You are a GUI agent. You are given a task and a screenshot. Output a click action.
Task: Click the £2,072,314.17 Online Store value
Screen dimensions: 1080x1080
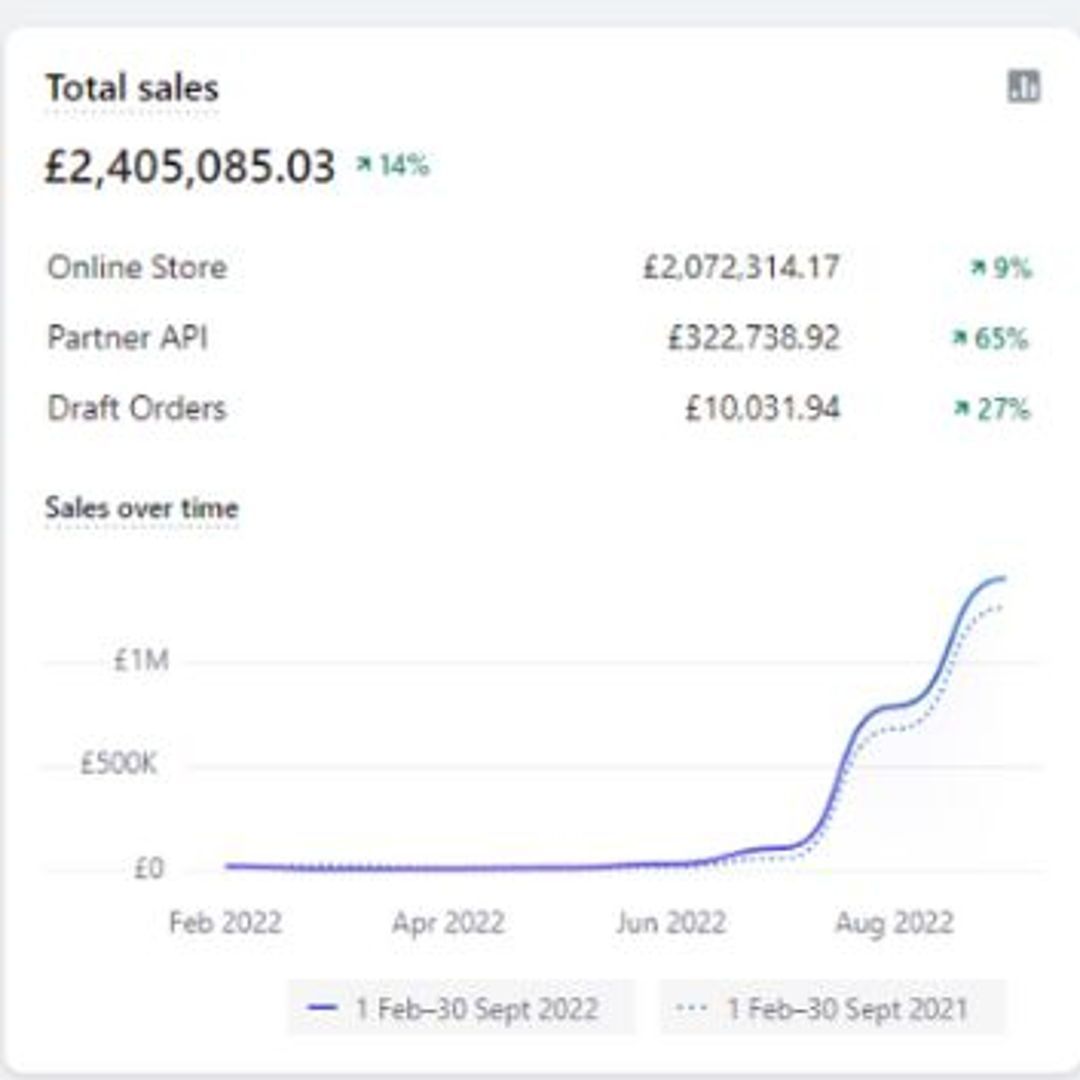point(741,267)
